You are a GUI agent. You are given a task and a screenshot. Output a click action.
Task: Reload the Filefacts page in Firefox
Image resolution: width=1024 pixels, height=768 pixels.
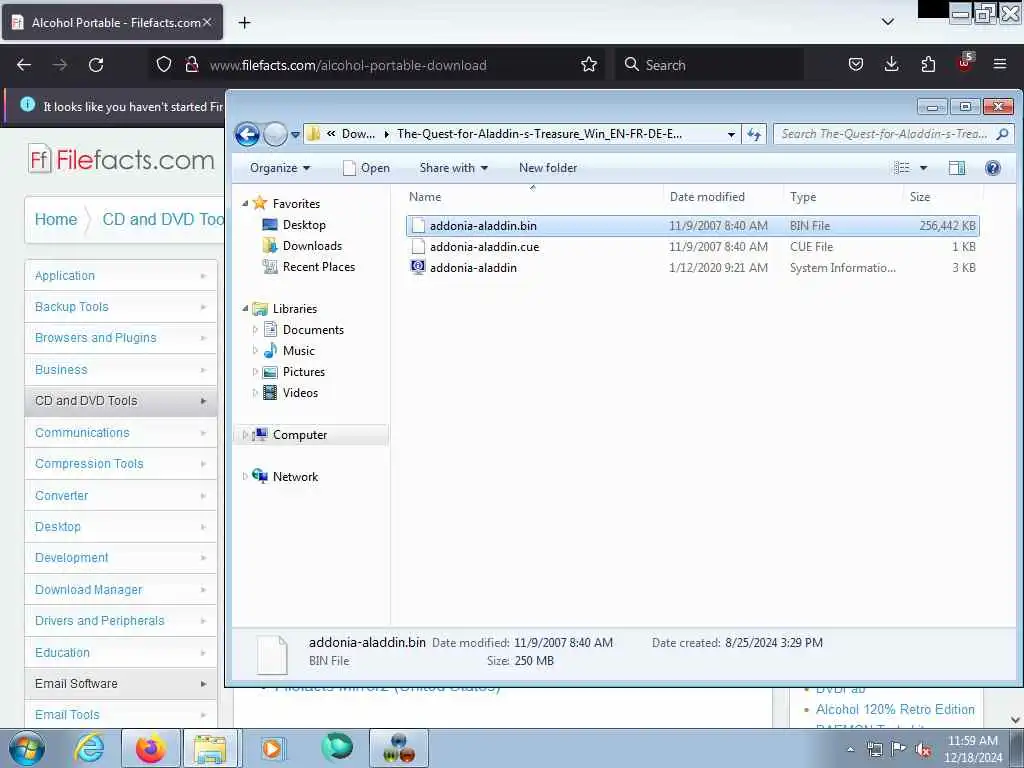(x=96, y=65)
